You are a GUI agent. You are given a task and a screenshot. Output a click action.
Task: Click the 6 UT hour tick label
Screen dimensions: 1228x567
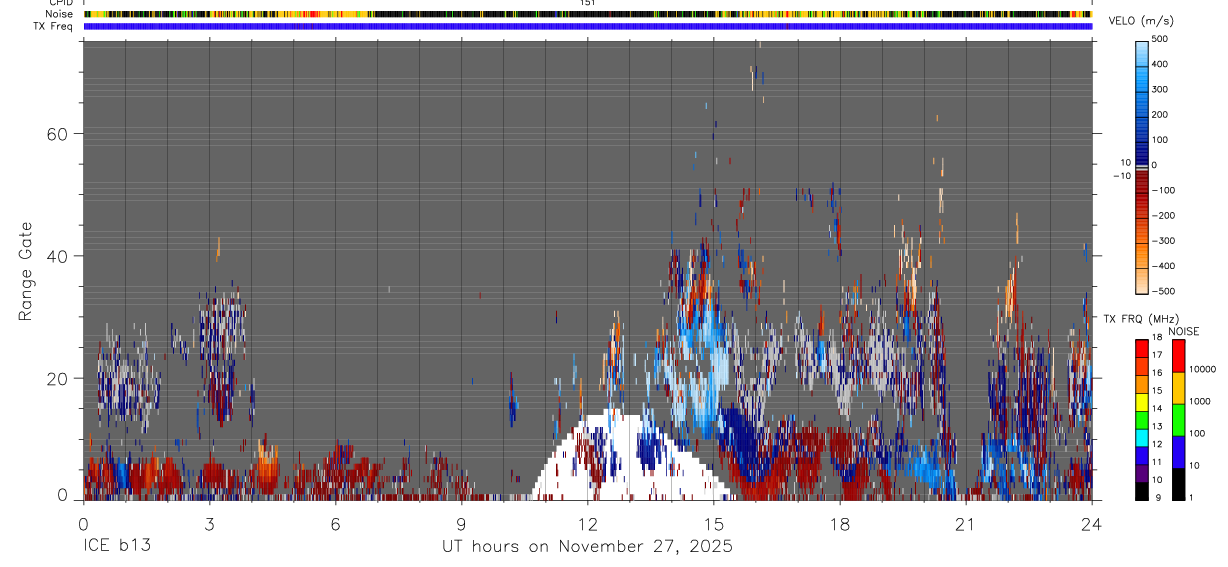point(336,523)
